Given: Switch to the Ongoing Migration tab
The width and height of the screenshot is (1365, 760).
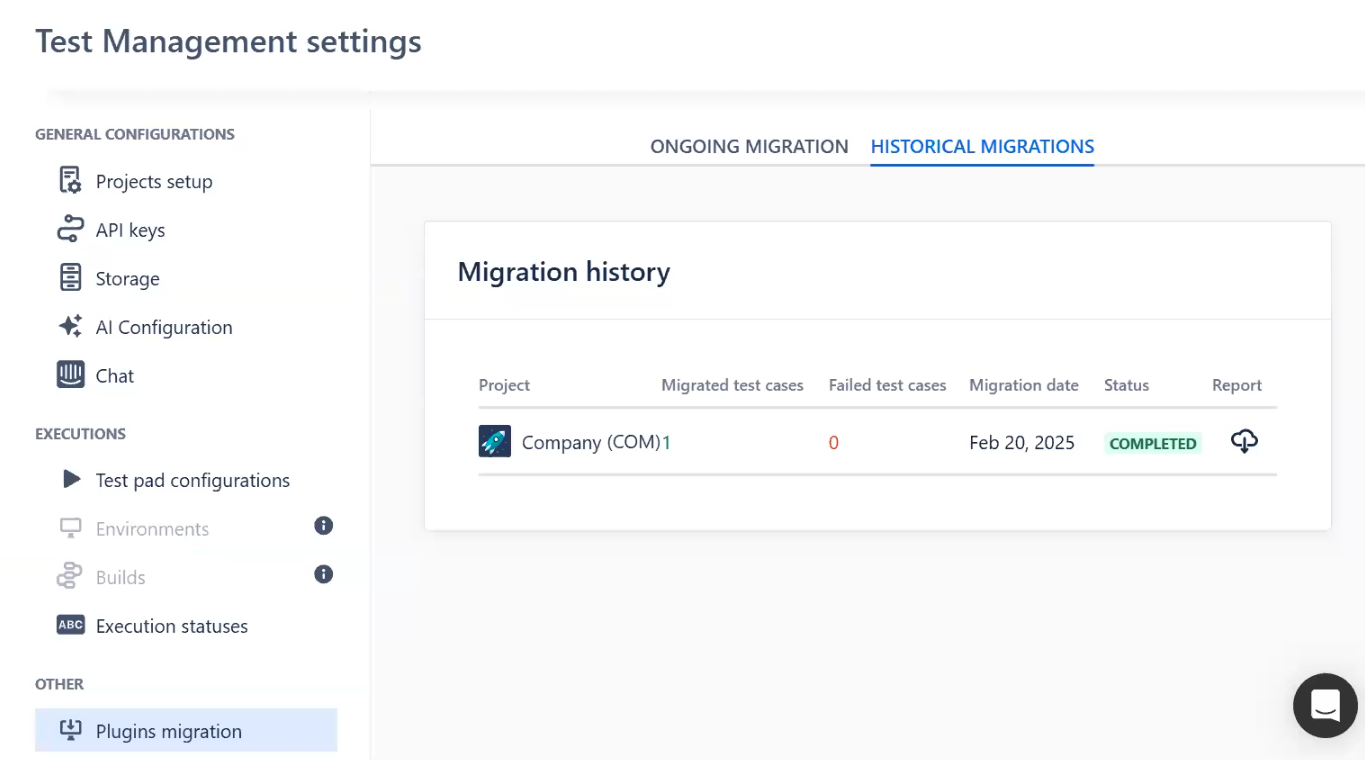Looking at the screenshot, I should 749,146.
